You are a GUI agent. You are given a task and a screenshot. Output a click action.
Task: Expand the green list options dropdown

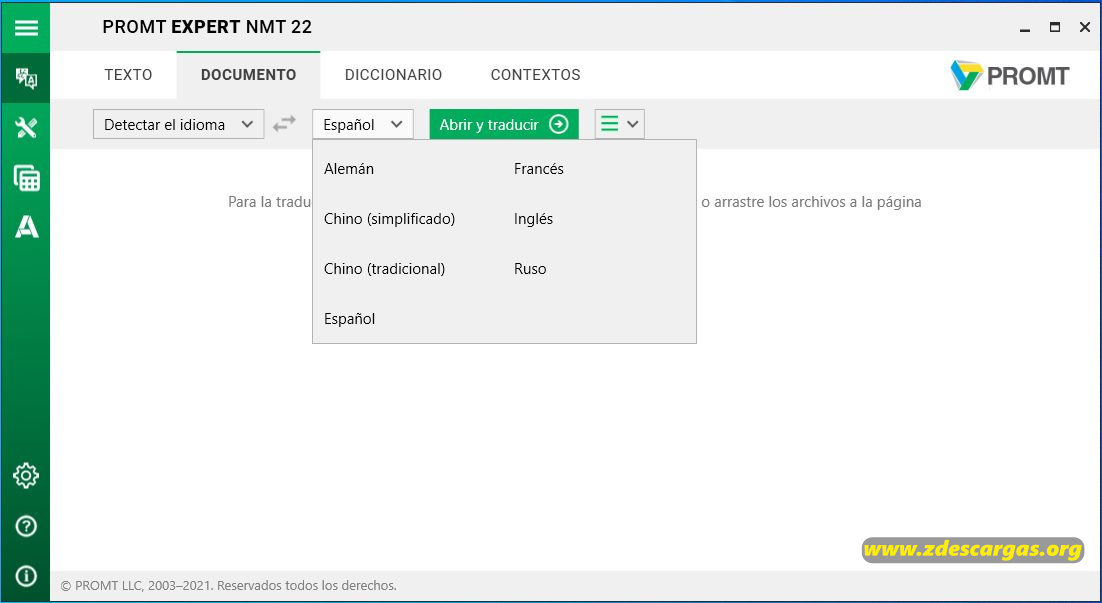point(619,124)
